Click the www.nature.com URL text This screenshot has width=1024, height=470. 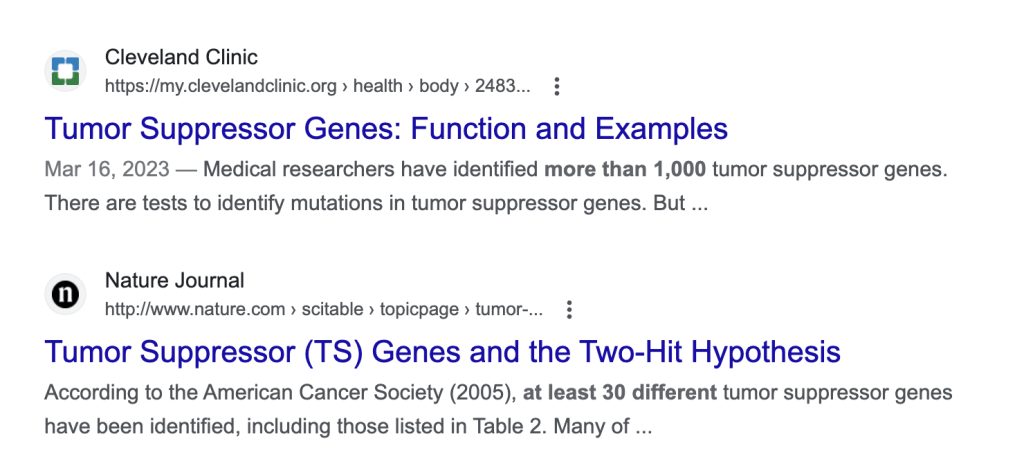click(195, 310)
